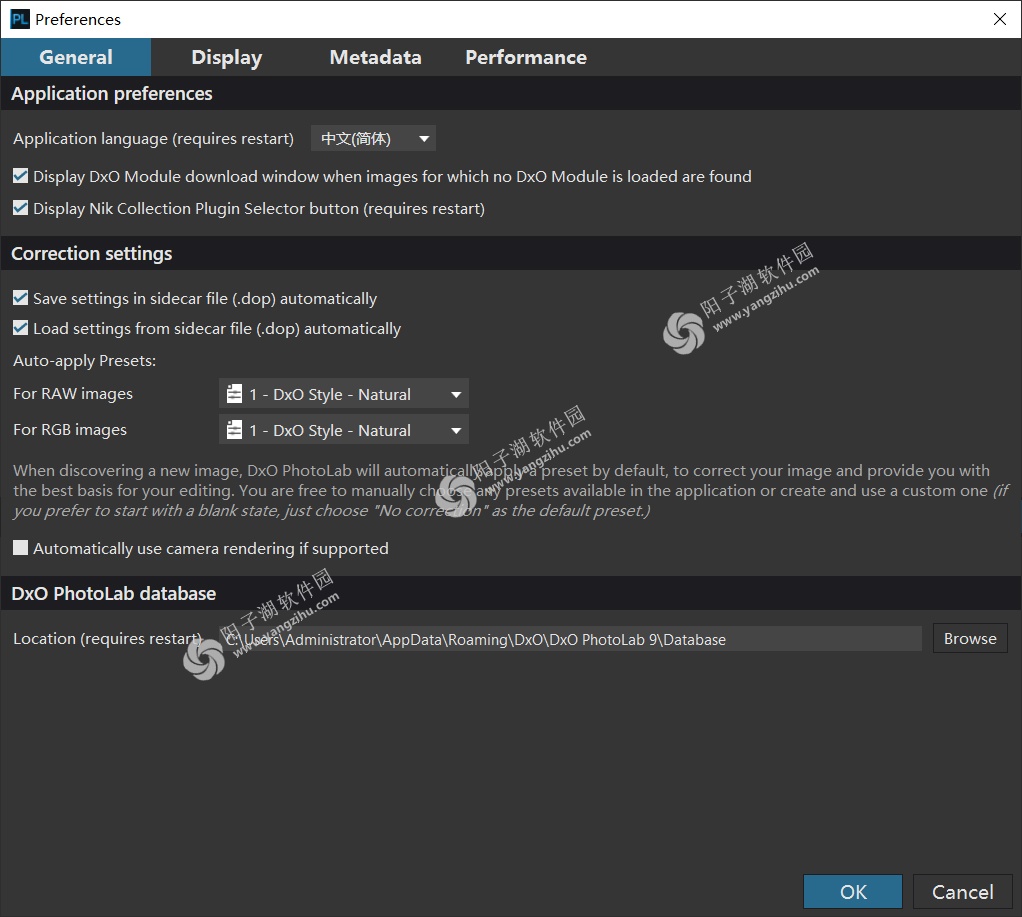The image size is (1022, 917).
Task: Uncheck loading settings from sidecar file automatically
Action: (20, 327)
